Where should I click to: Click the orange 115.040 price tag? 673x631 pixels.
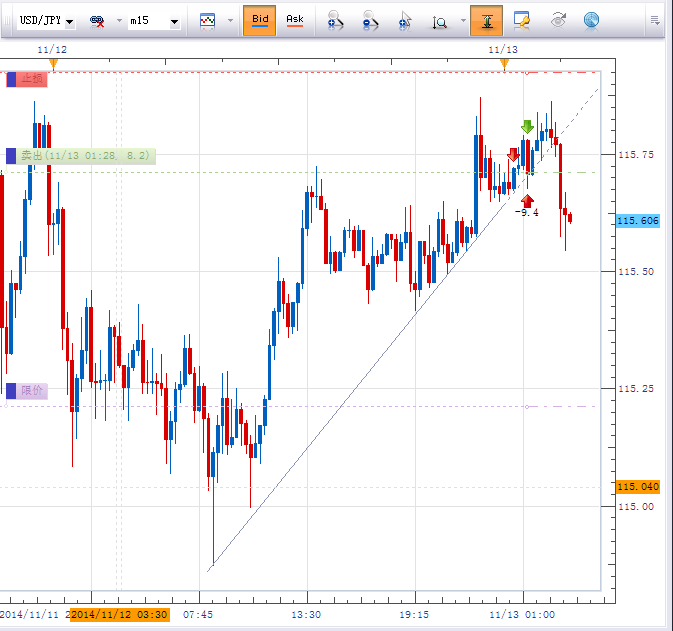[638, 487]
